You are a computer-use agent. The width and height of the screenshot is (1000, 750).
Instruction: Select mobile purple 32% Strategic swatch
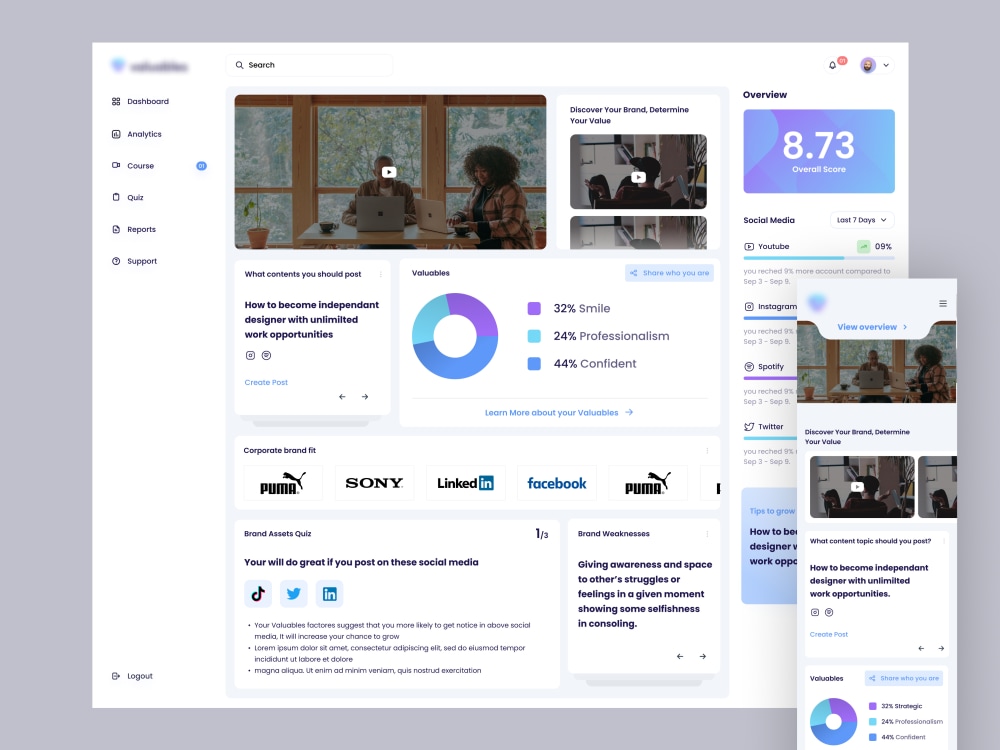click(x=872, y=707)
